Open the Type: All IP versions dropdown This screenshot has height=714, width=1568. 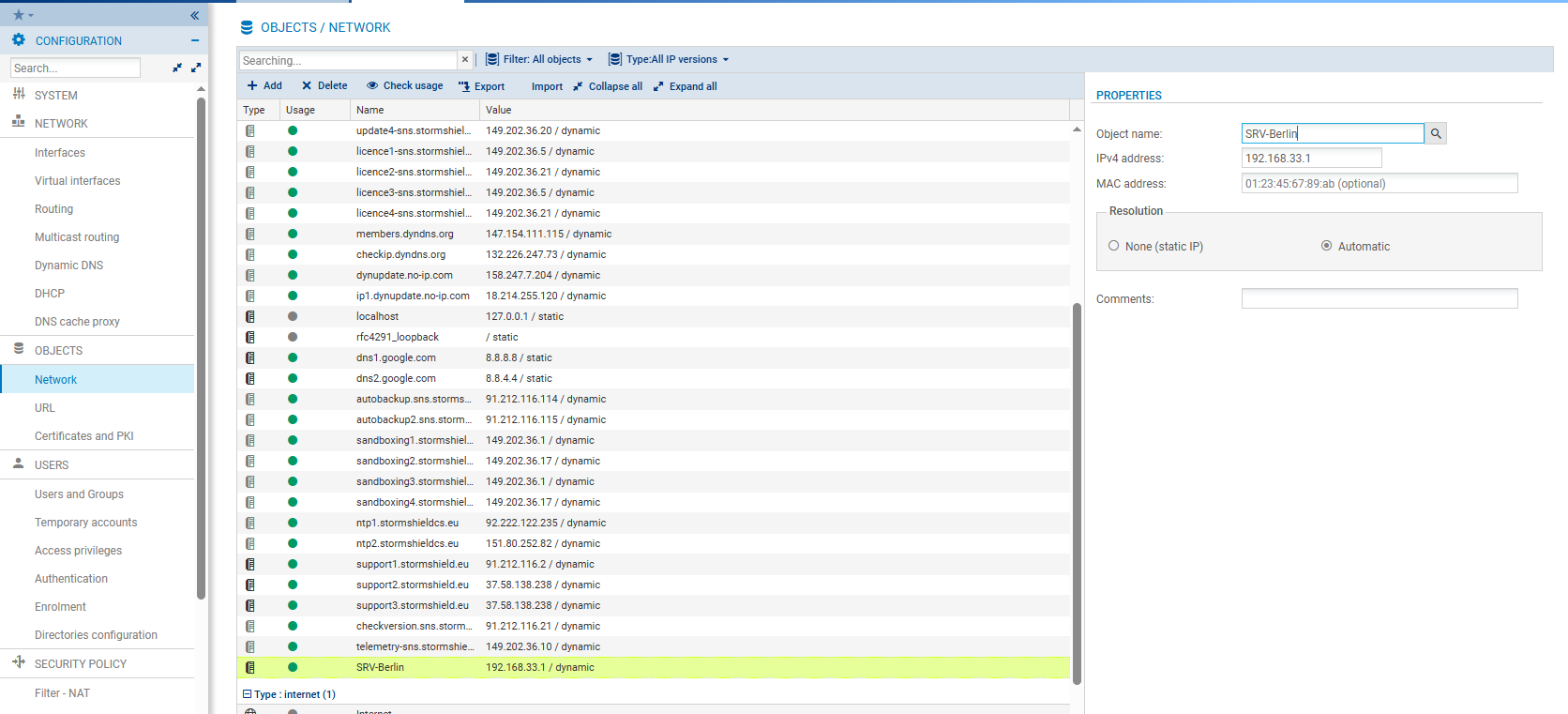point(669,59)
